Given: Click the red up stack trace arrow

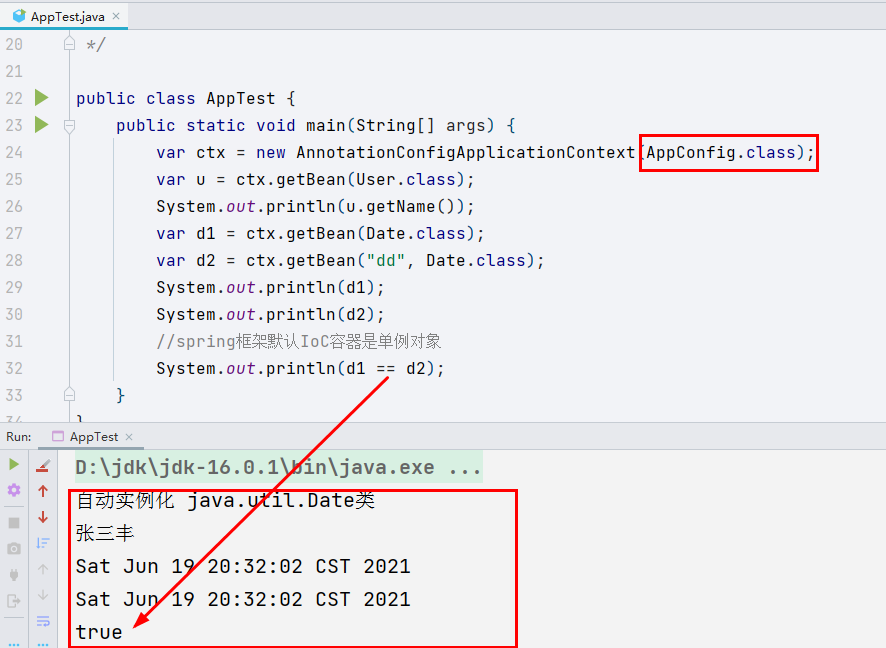Looking at the screenshot, I should (43, 491).
